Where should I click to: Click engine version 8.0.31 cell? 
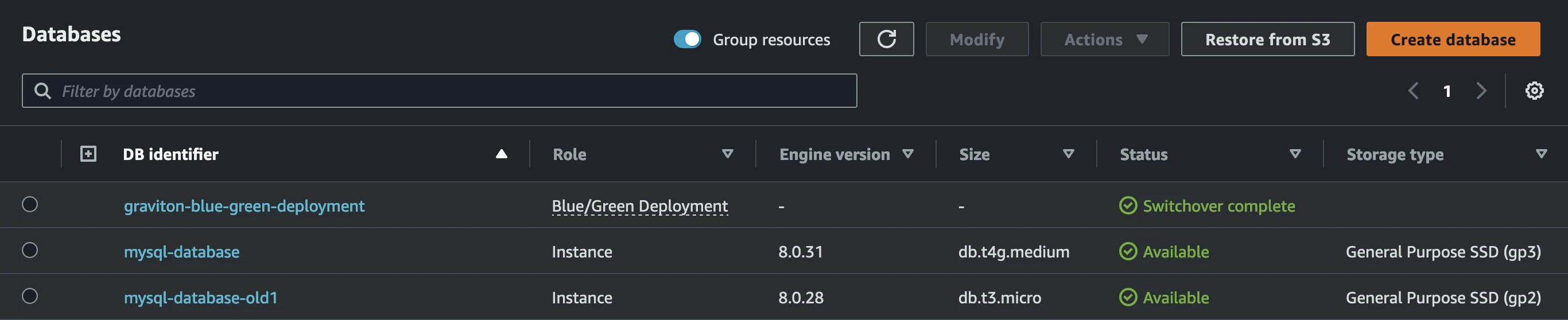[801, 252]
